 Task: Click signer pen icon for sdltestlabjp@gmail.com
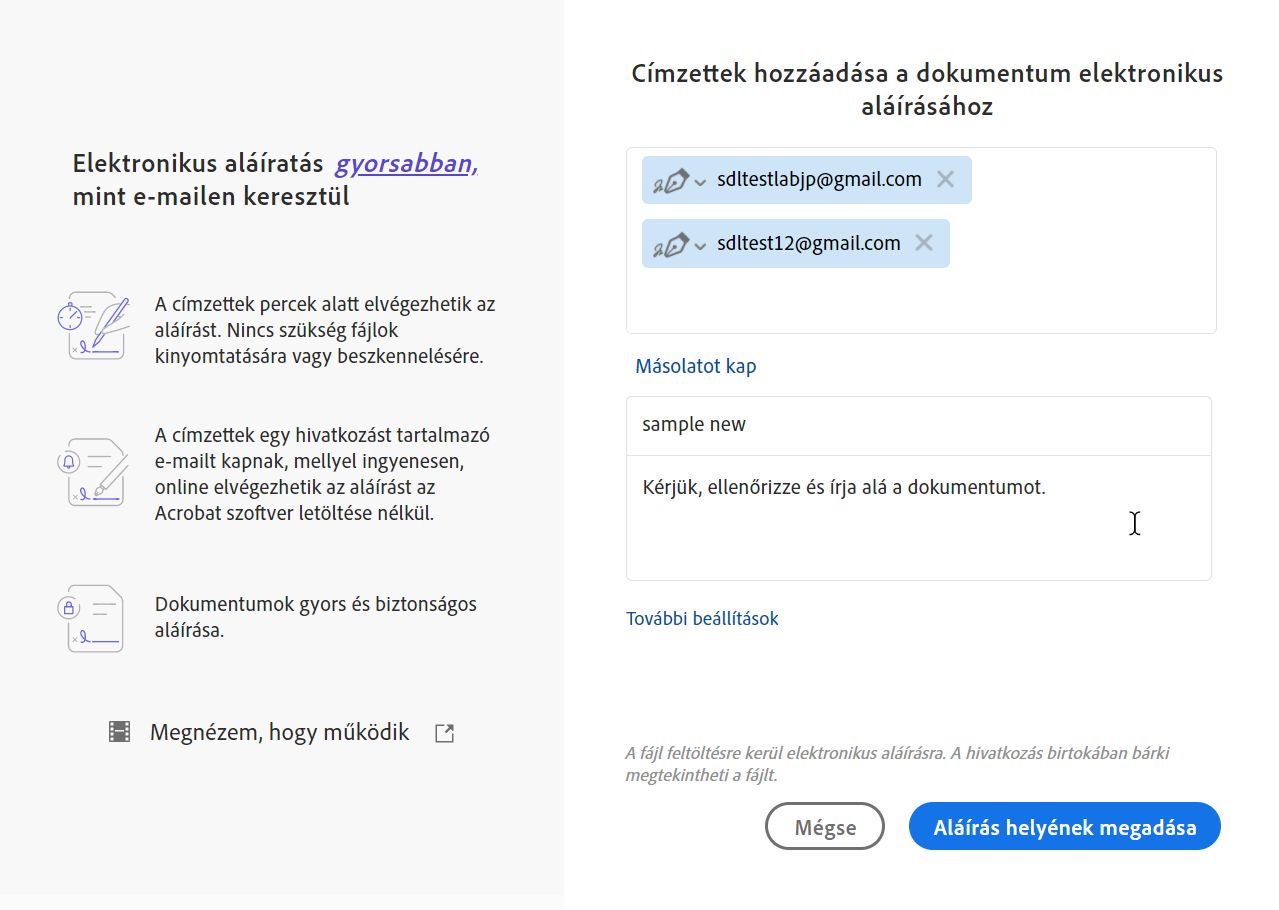[x=671, y=181]
